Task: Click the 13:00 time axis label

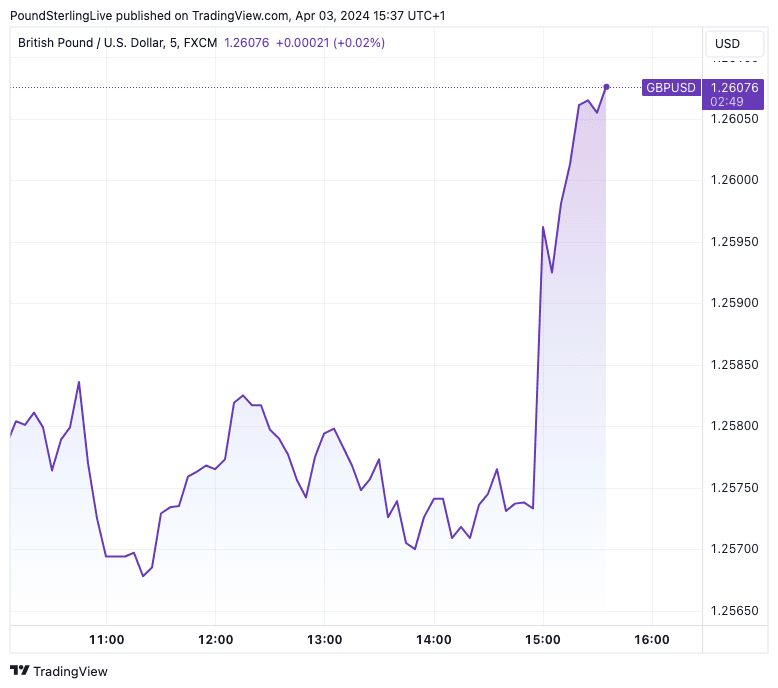Action: pyautogui.click(x=324, y=640)
